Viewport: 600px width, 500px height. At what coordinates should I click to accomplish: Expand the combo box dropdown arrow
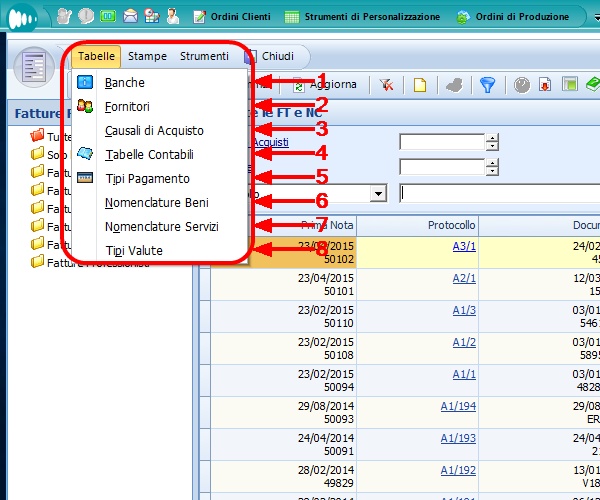(x=378, y=193)
